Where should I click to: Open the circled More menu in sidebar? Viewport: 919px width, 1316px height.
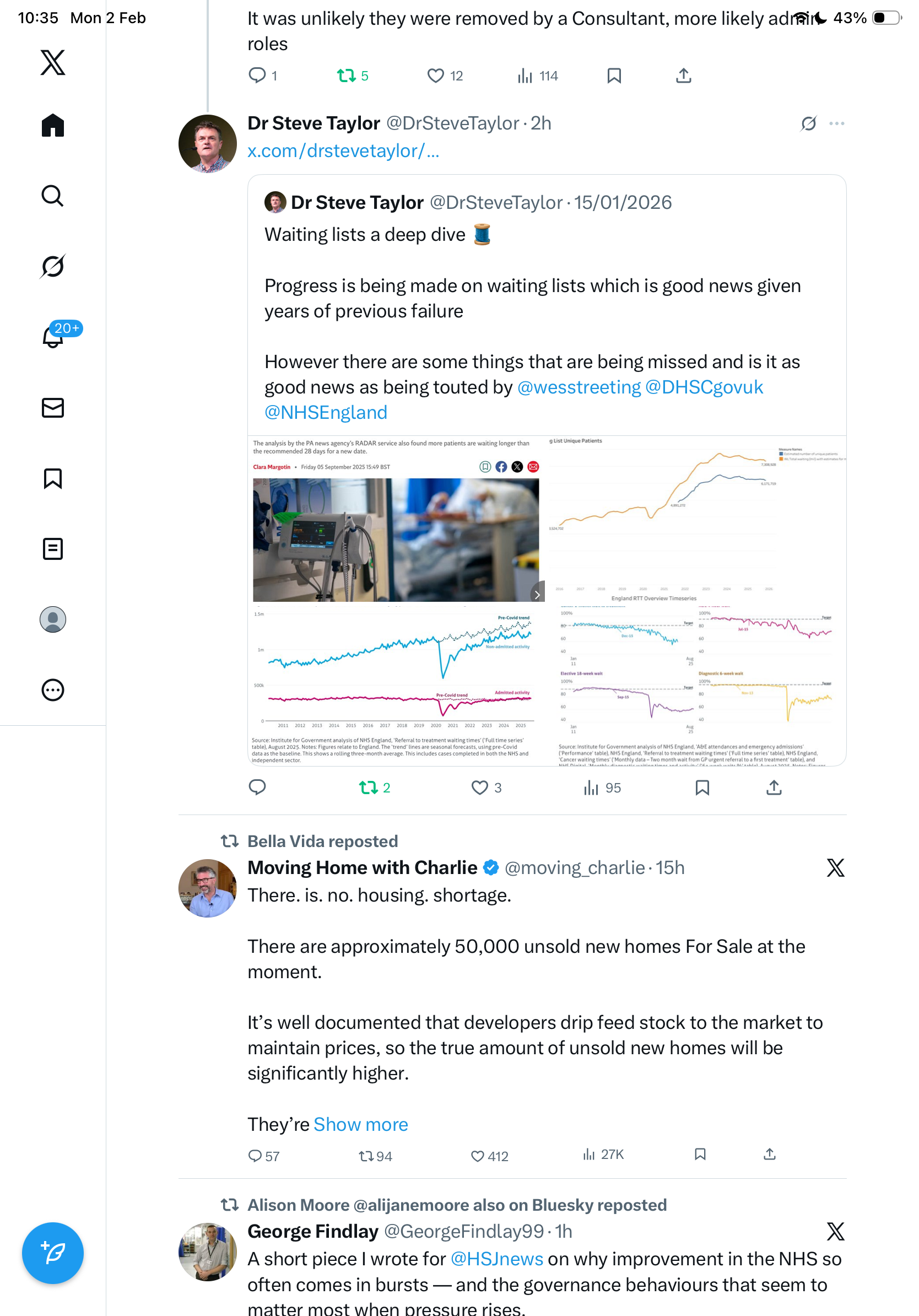pos(53,689)
